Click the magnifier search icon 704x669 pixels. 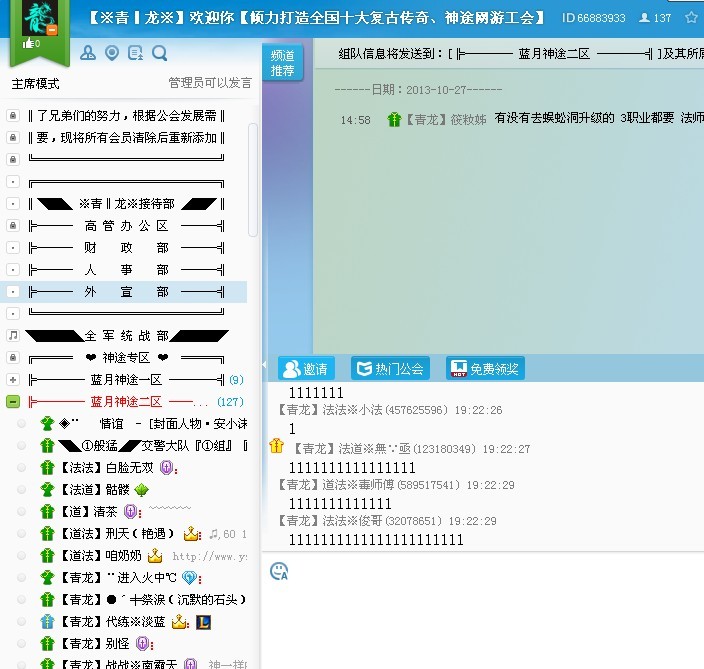[x=159, y=53]
